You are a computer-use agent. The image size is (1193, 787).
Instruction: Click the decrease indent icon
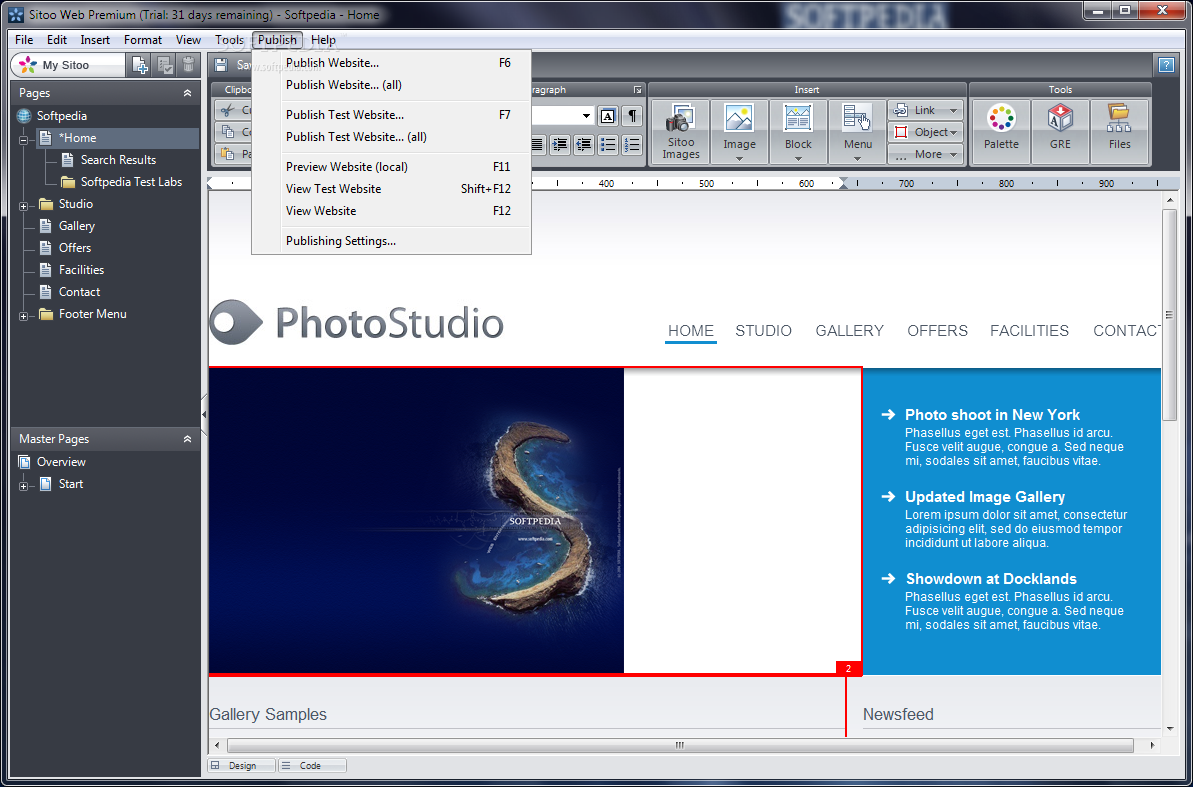point(584,145)
